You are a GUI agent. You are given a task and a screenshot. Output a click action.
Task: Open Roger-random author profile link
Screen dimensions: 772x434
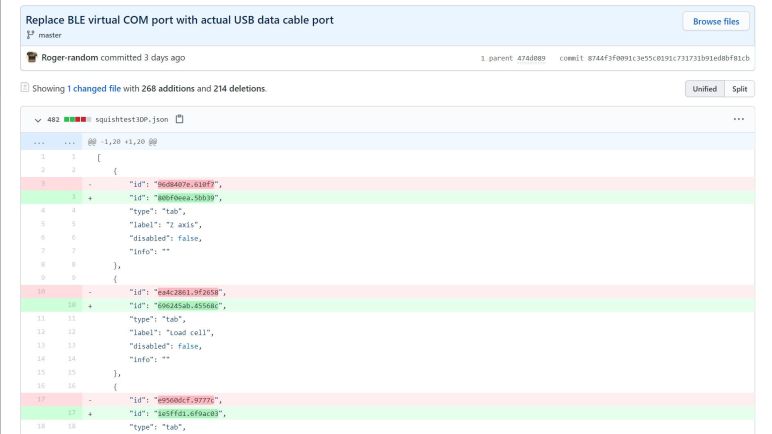click(70, 58)
